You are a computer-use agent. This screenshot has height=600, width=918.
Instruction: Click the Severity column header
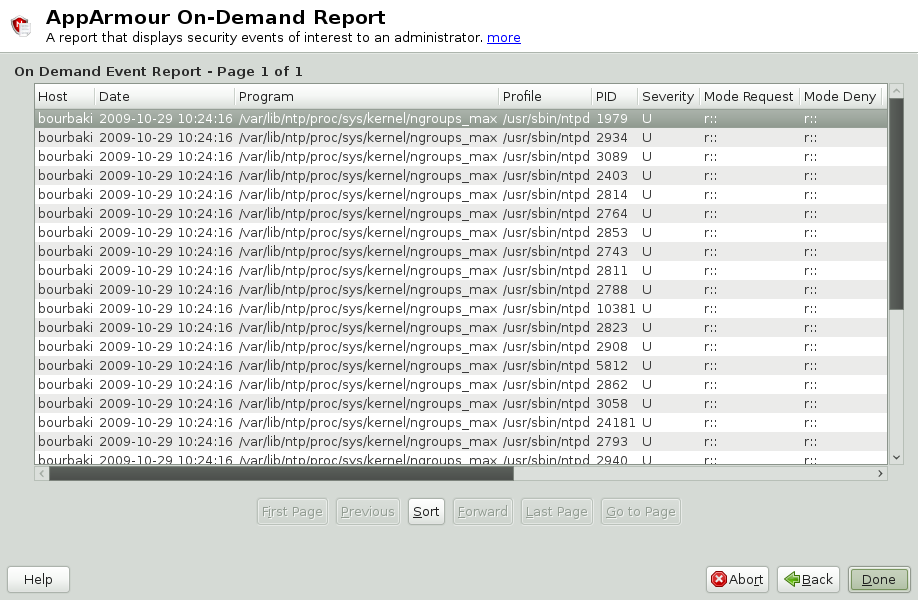[667, 96]
